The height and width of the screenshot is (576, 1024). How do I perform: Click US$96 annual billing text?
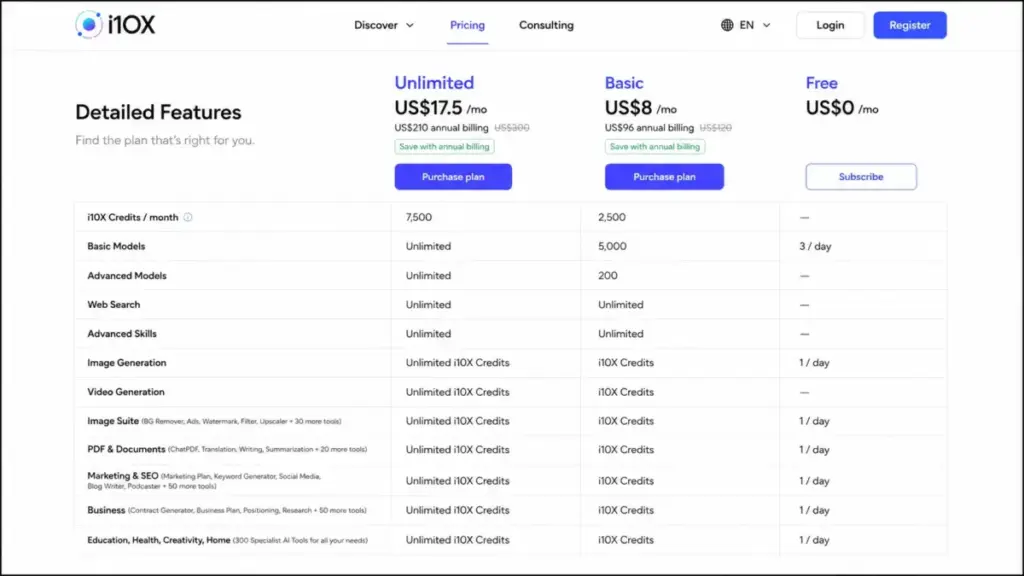[649, 128]
